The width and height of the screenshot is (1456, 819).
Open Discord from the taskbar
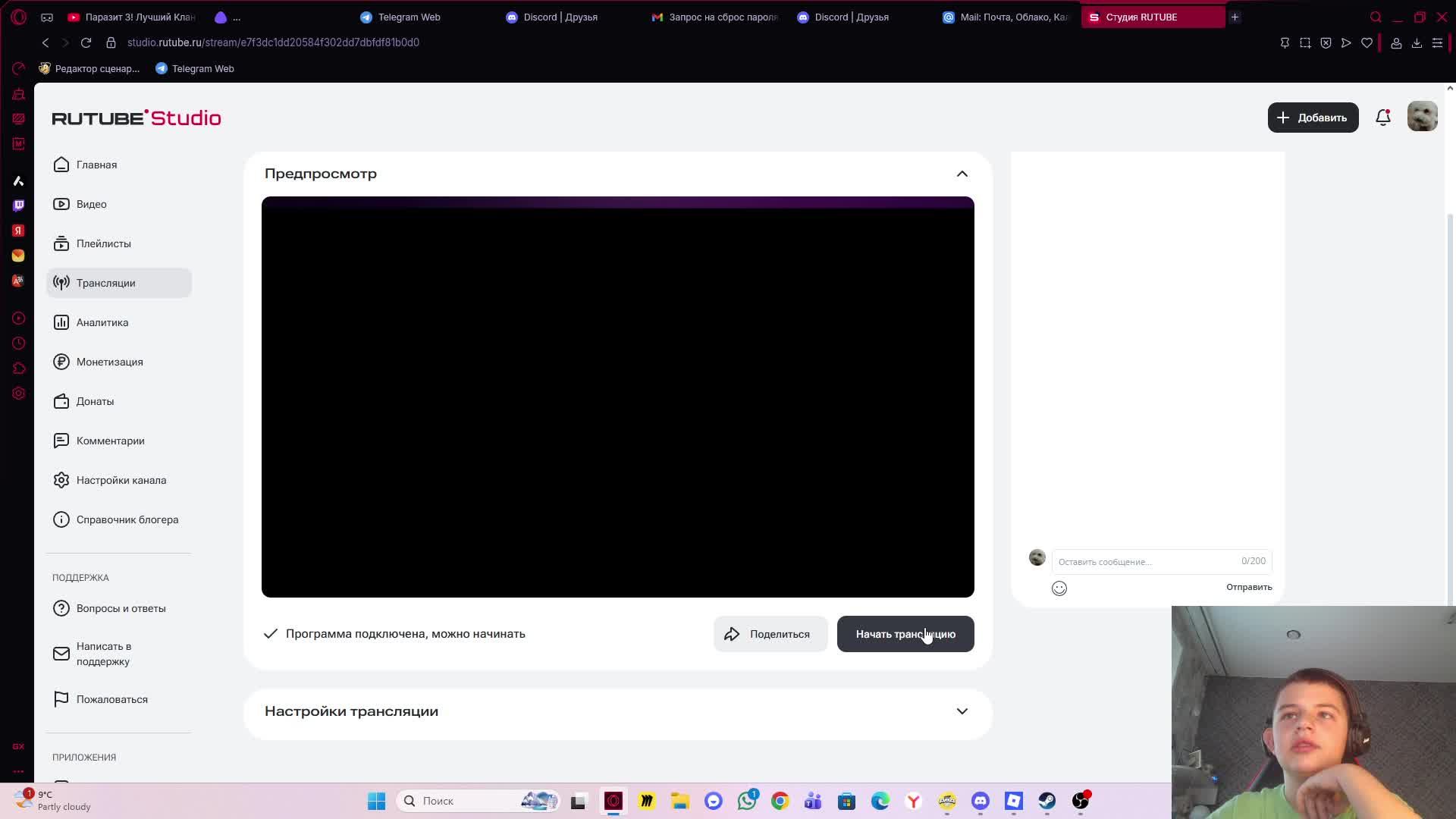click(981, 801)
